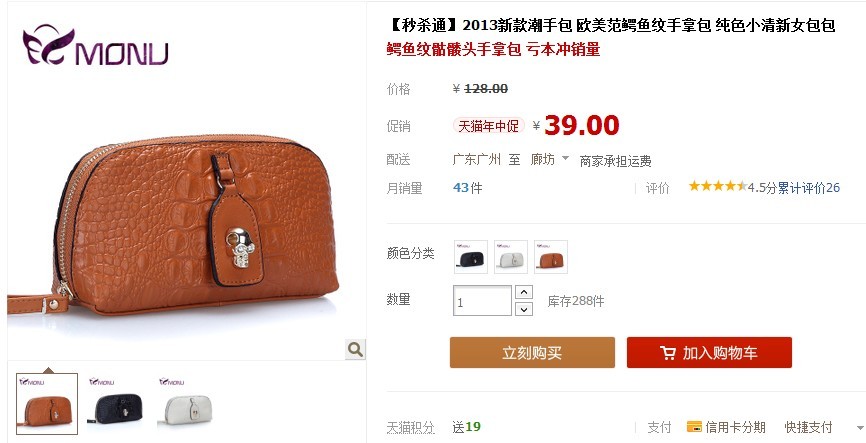This screenshot has height=443, width=866.
Task: Click the 立刻购买 buy now button
Action: tap(532, 352)
